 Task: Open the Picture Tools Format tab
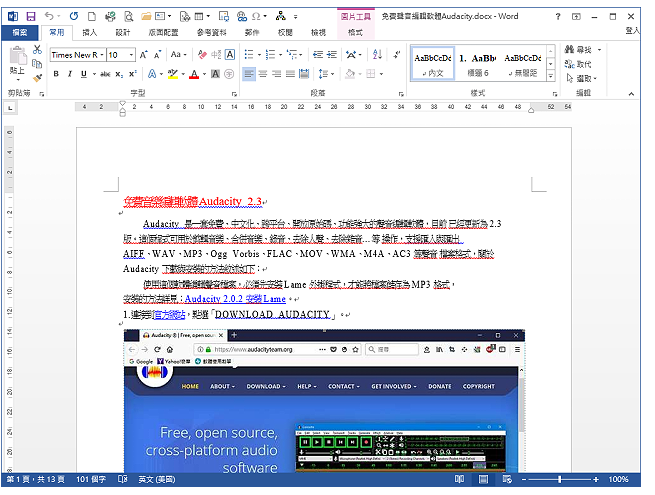[x=355, y=33]
